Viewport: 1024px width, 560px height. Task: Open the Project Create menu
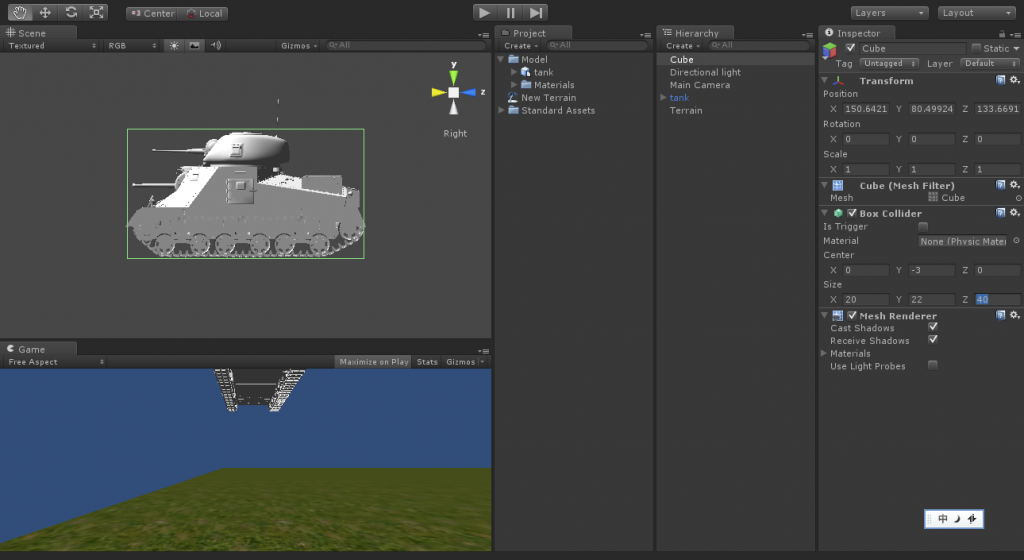coord(520,46)
